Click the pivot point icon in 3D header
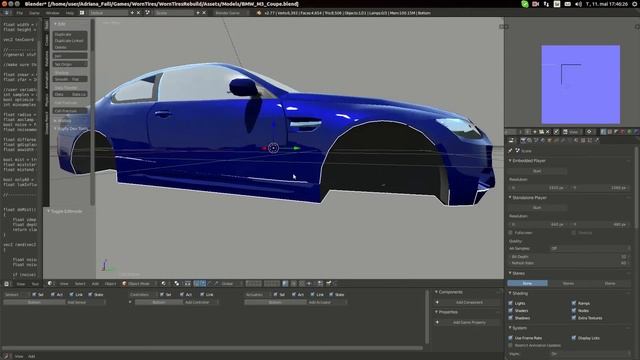Screen dimensions: 640x360 pyautogui.click(x=177, y=283)
